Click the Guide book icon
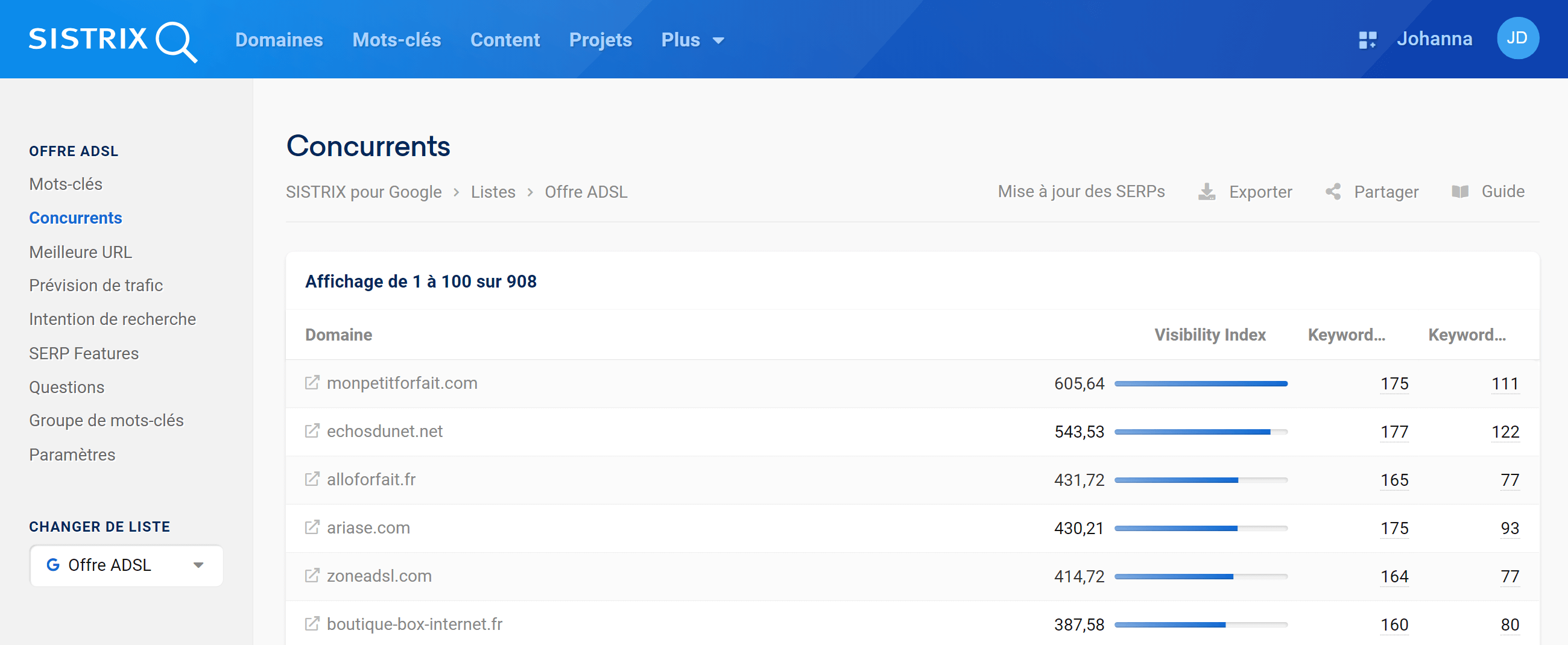 1459,192
